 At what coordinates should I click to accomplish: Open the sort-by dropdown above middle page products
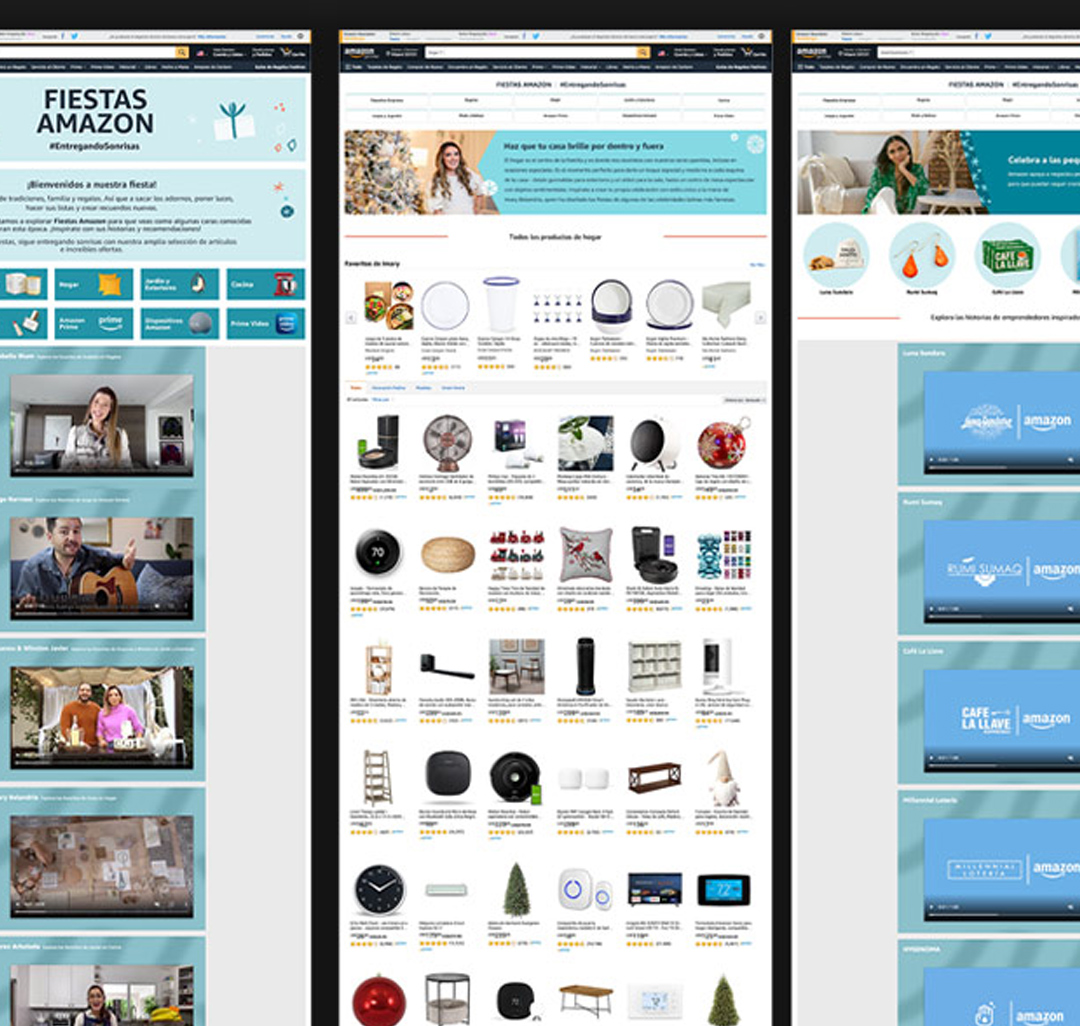[x=744, y=400]
